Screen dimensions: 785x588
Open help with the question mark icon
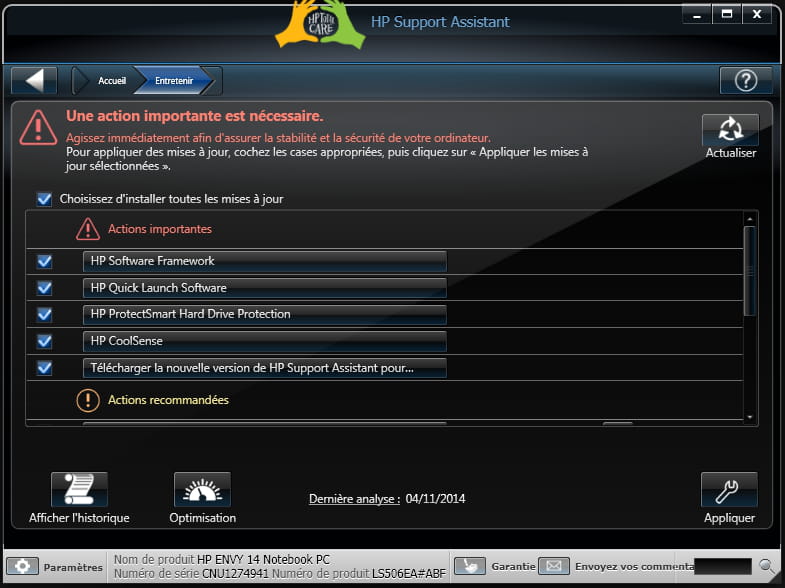pyautogui.click(x=745, y=81)
